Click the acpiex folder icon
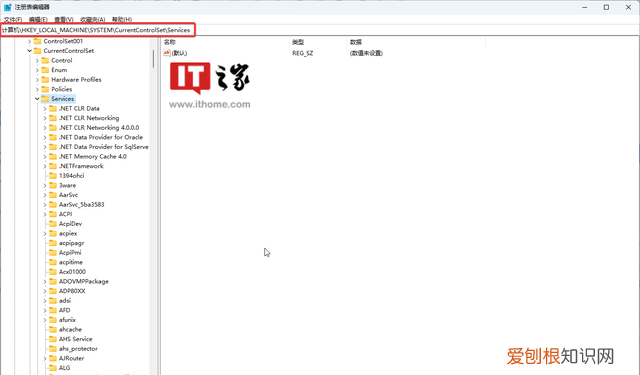This screenshot has width=640, height=375. (53, 233)
